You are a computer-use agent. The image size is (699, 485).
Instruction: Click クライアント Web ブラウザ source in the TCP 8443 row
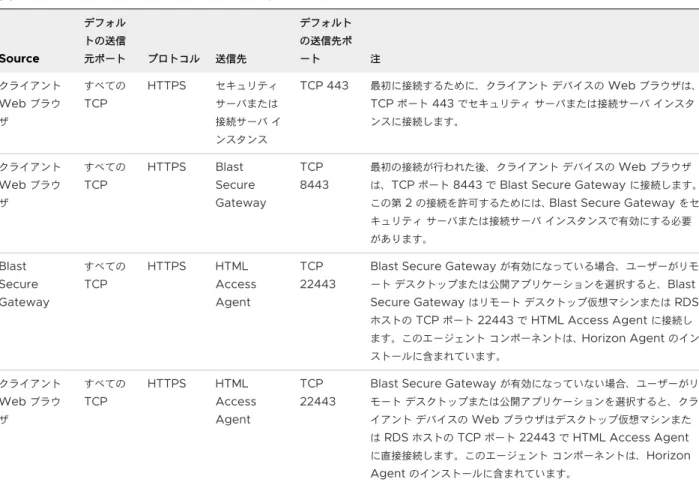tap(30, 185)
